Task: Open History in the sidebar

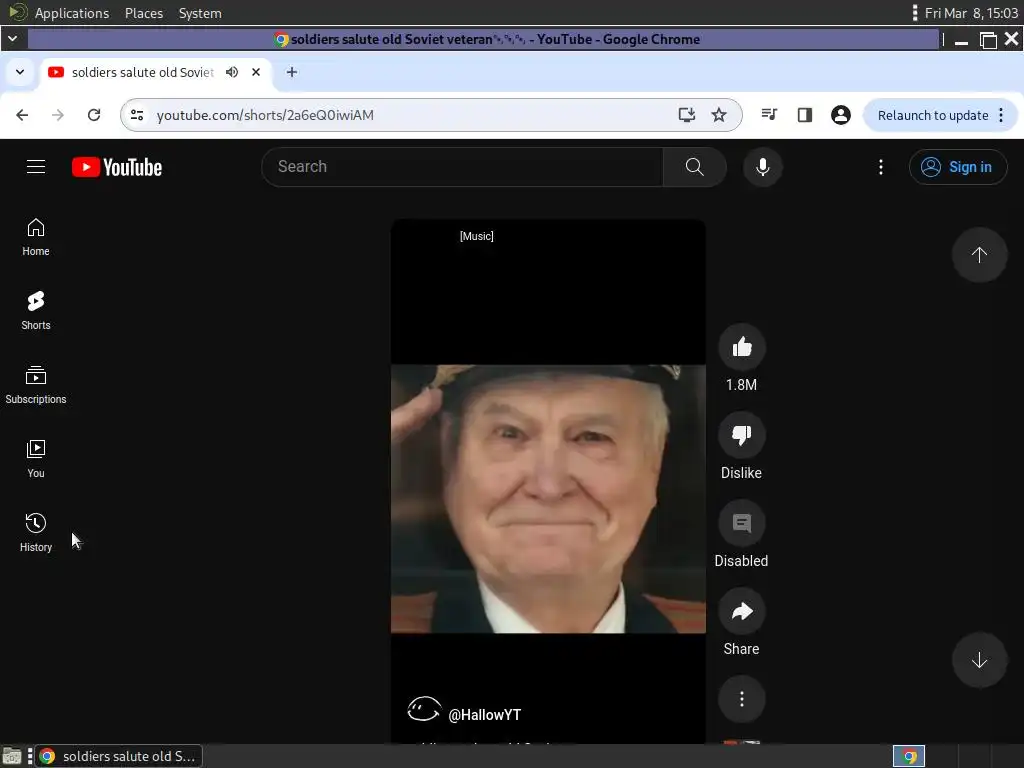Action: pyautogui.click(x=36, y=532)
